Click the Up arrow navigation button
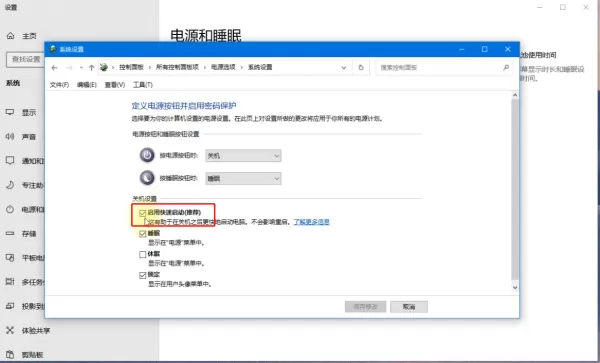Viewport: 600px width, 363px height. pyautogui.click(x=91, y=68)
